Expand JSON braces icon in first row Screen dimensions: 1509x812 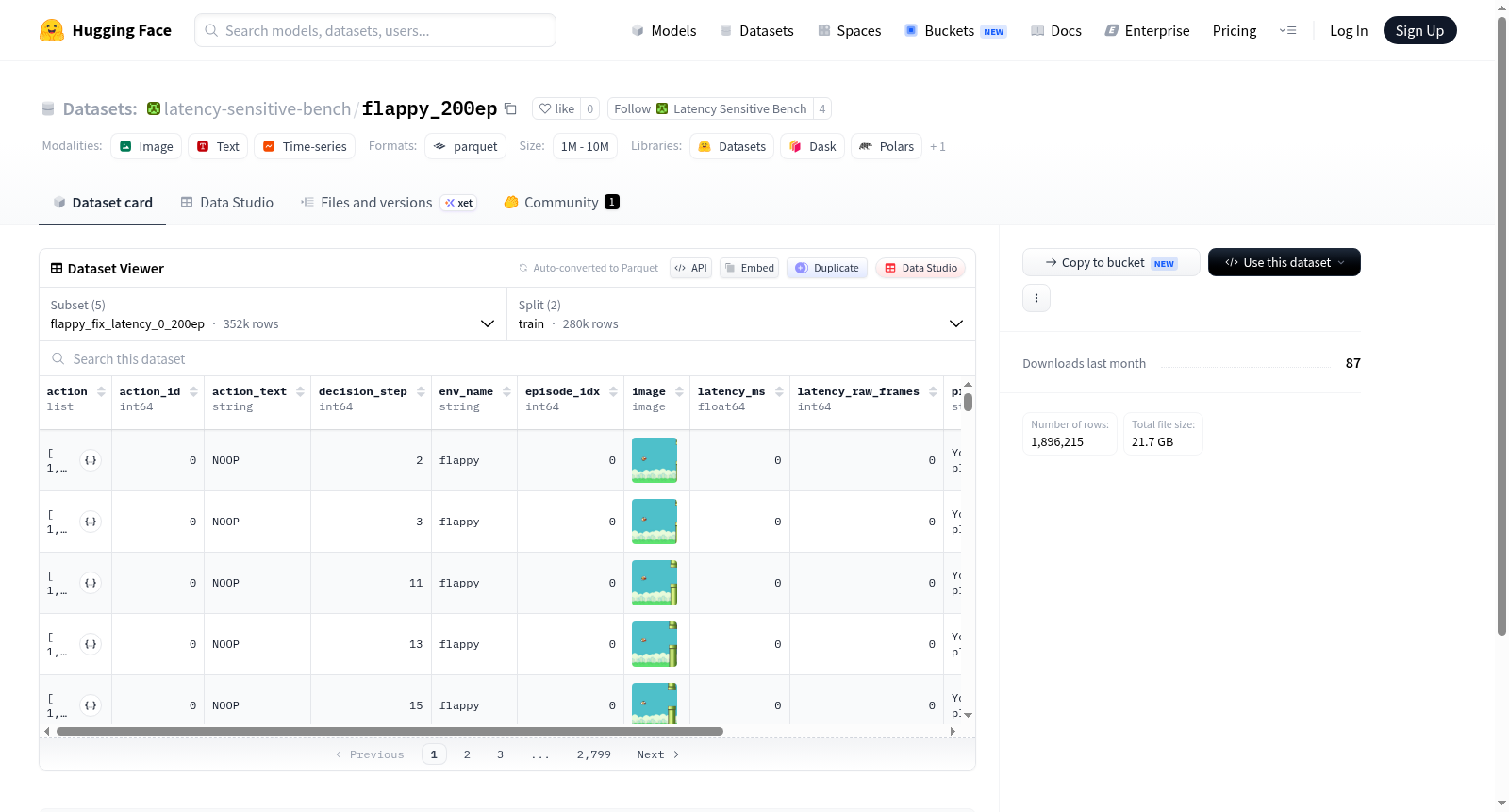(91, 460)
